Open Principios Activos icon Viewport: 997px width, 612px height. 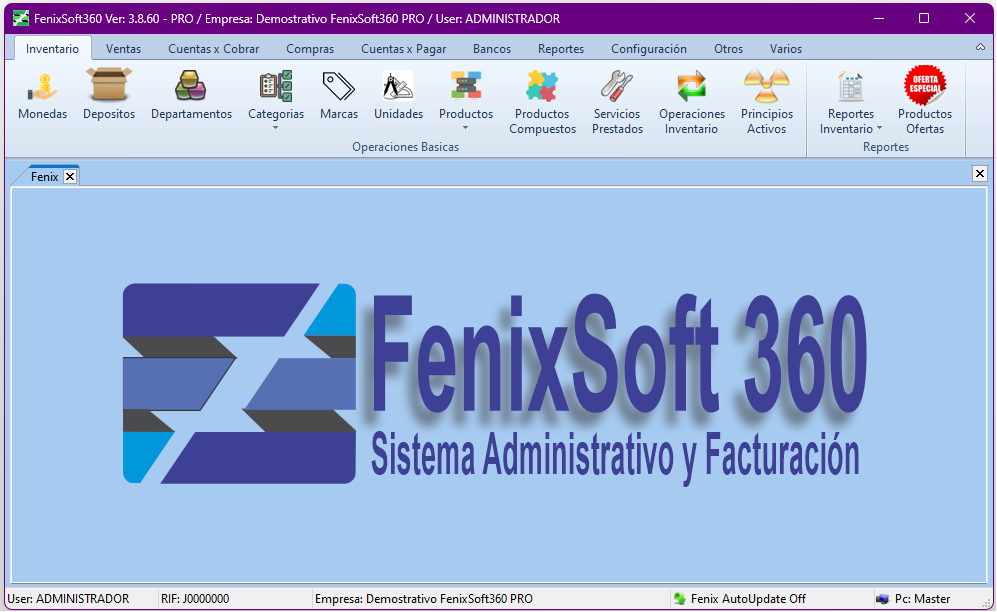pos(766,86)
